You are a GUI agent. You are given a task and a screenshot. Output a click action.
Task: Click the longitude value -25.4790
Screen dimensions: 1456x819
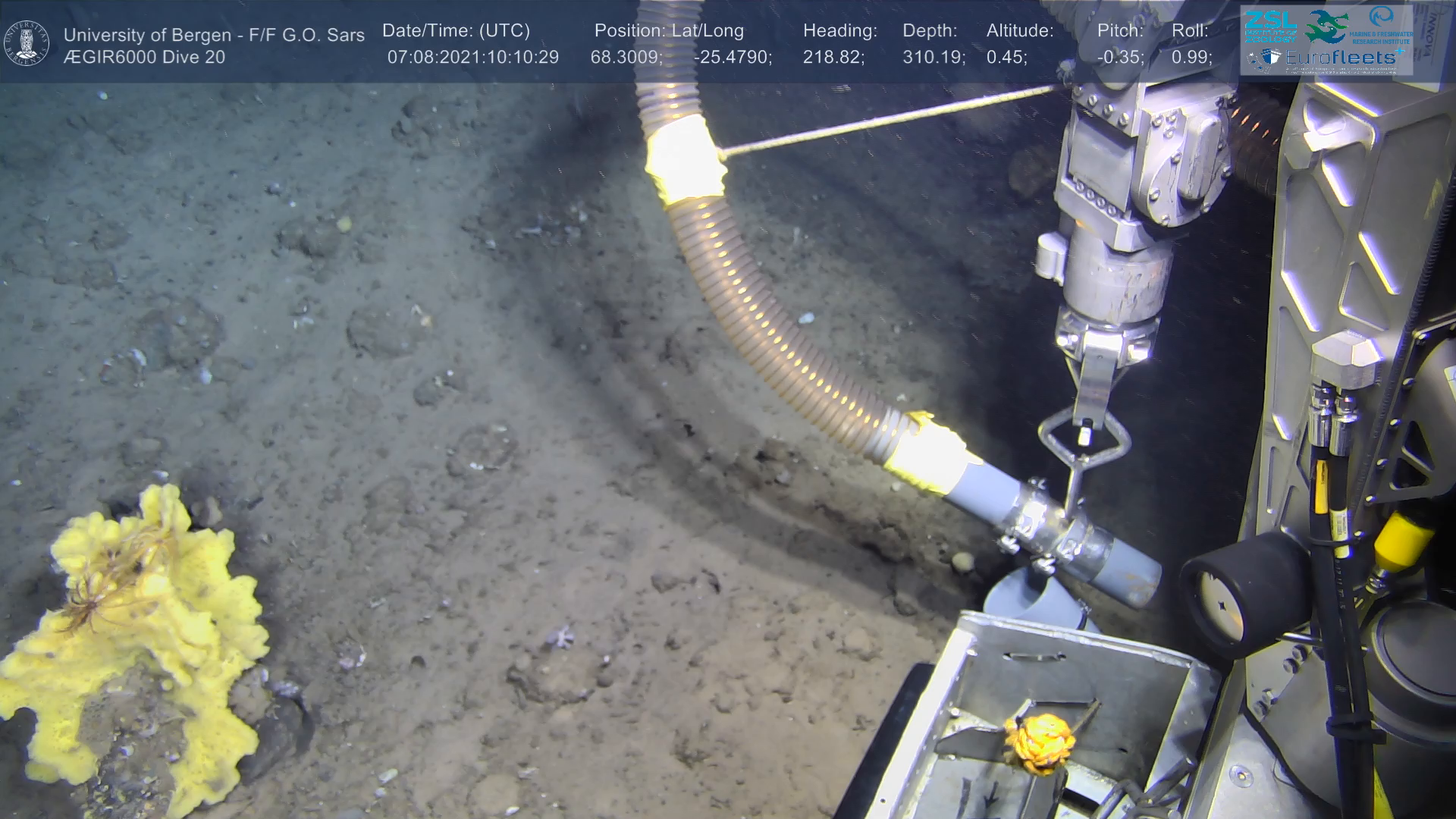pos(733,57)
